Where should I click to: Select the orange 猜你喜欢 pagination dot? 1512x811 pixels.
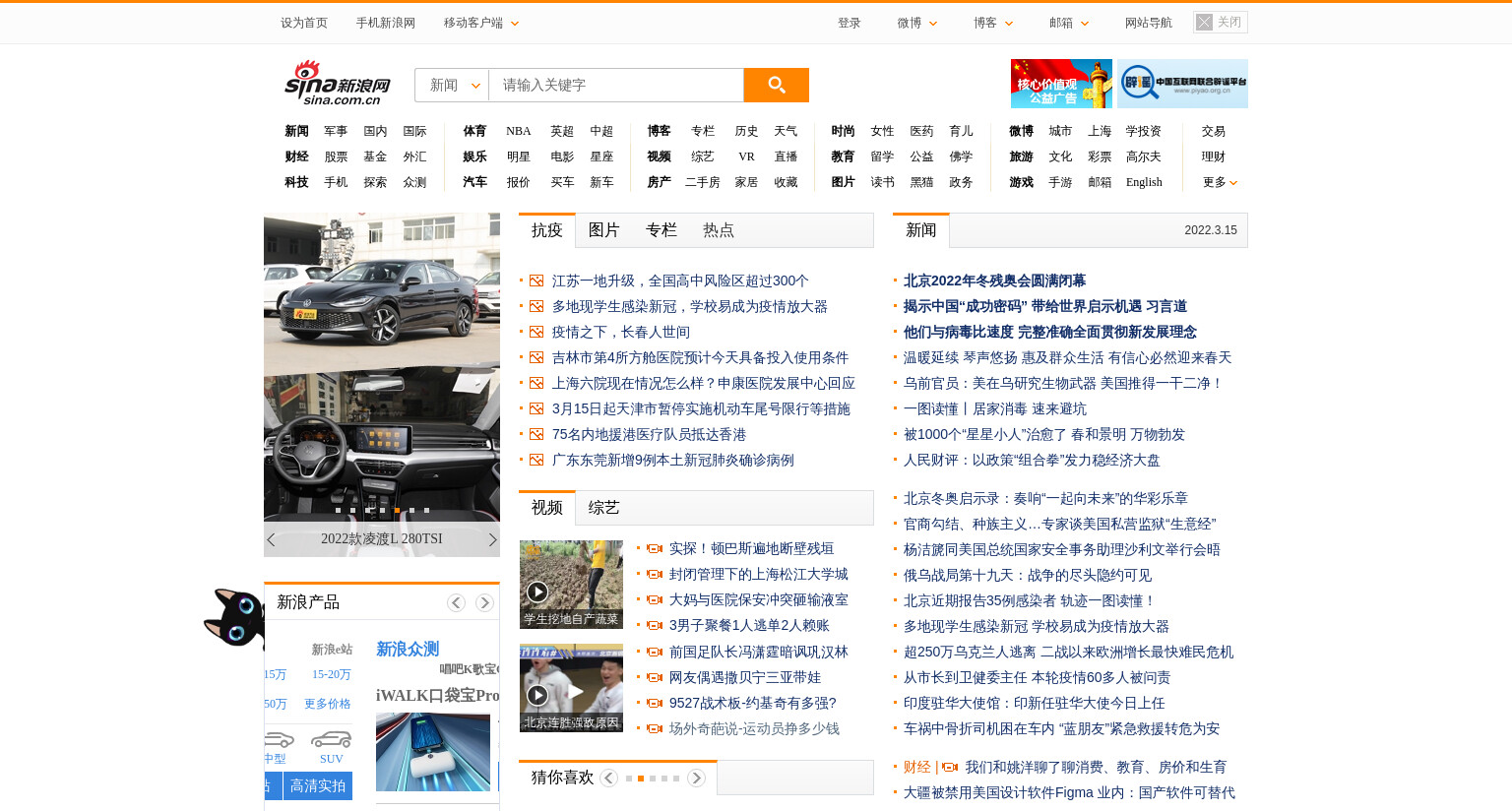coord(641,779)
